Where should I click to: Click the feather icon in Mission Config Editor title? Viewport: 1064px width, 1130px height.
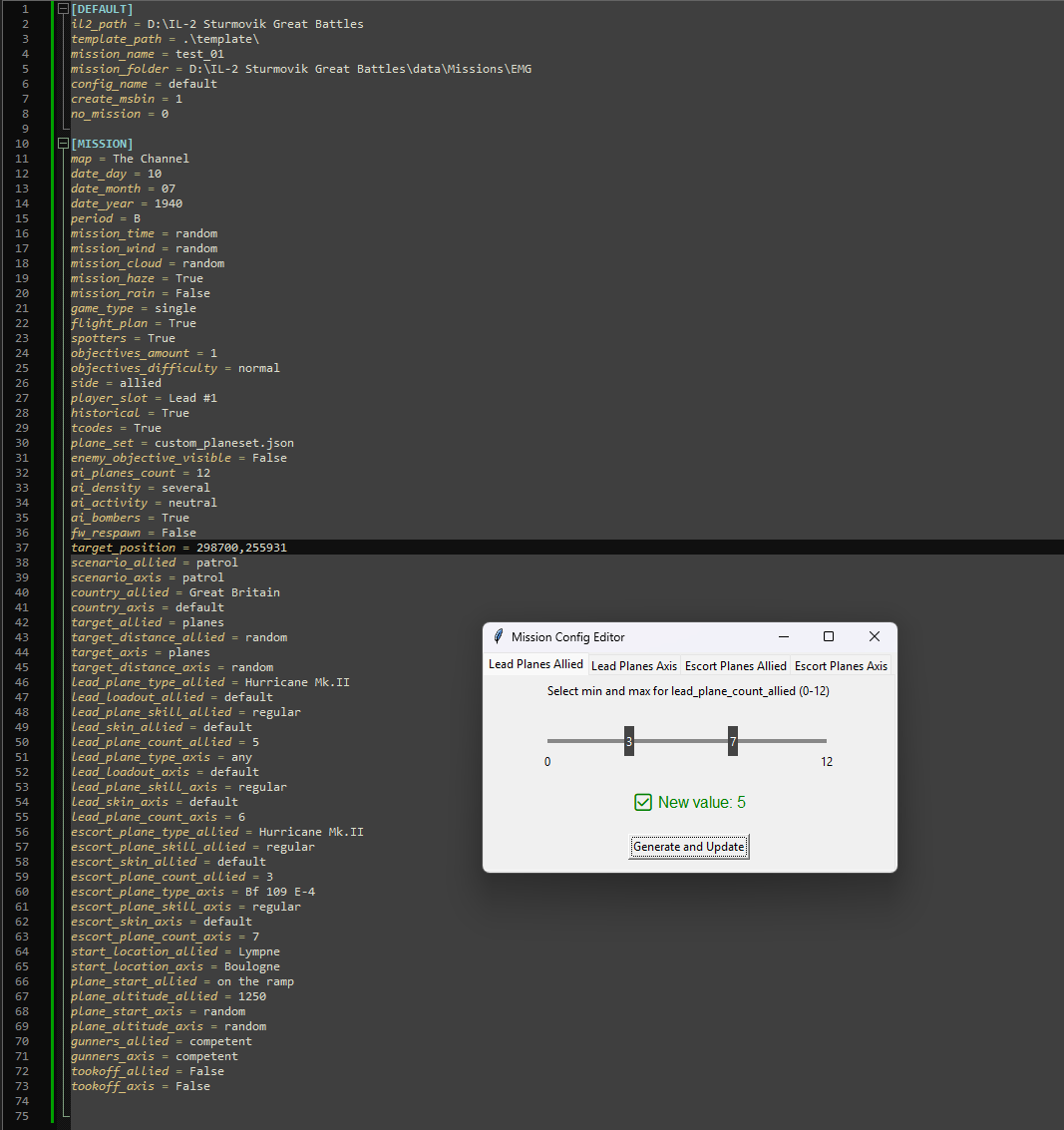[x=498, y=636]
